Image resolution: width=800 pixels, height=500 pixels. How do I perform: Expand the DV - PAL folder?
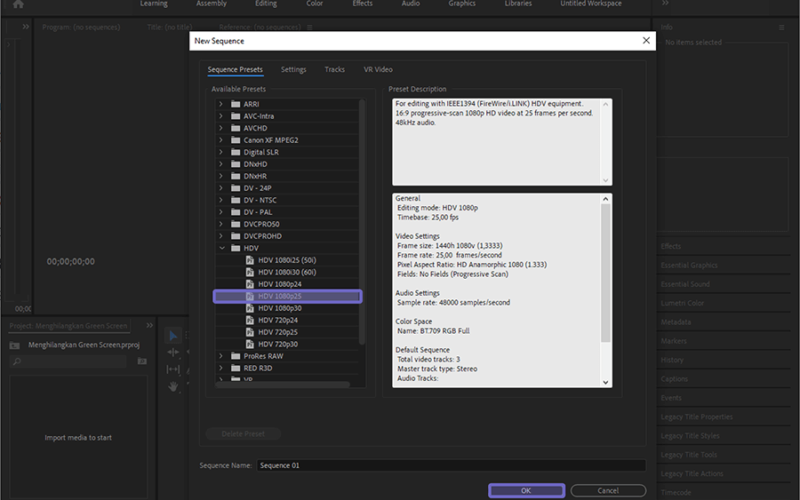221,212
